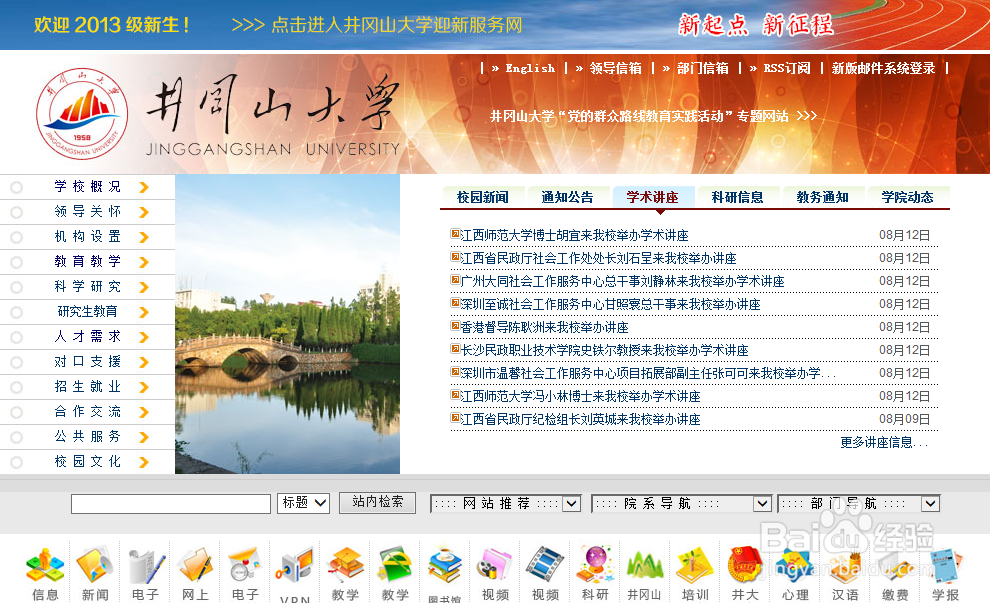The height and width of the screenshot is (603, 990).
Task: Open the 标题 search-type dropdown
Action: 303,503
